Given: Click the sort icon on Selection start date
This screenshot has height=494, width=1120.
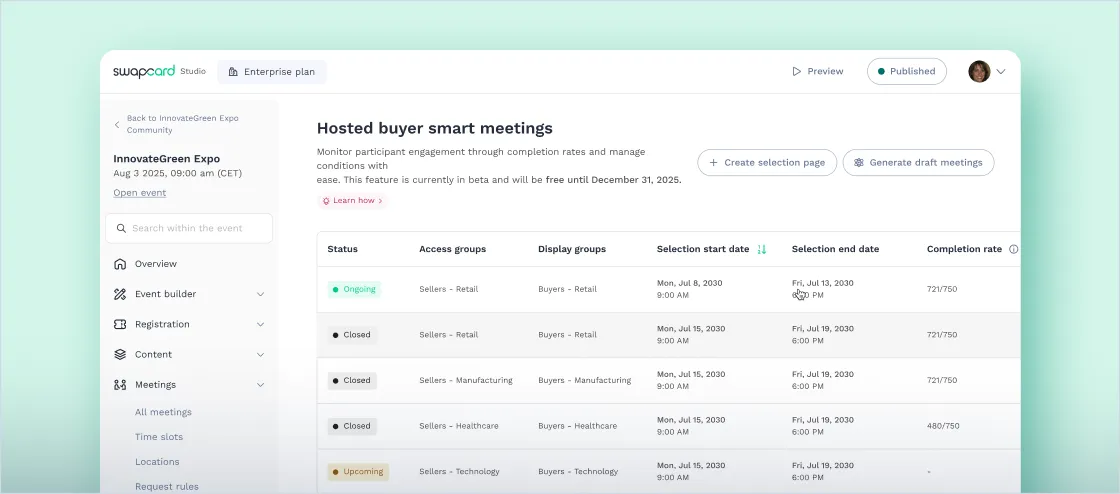Looking at the screenshot, I should (x=761, y=249).
